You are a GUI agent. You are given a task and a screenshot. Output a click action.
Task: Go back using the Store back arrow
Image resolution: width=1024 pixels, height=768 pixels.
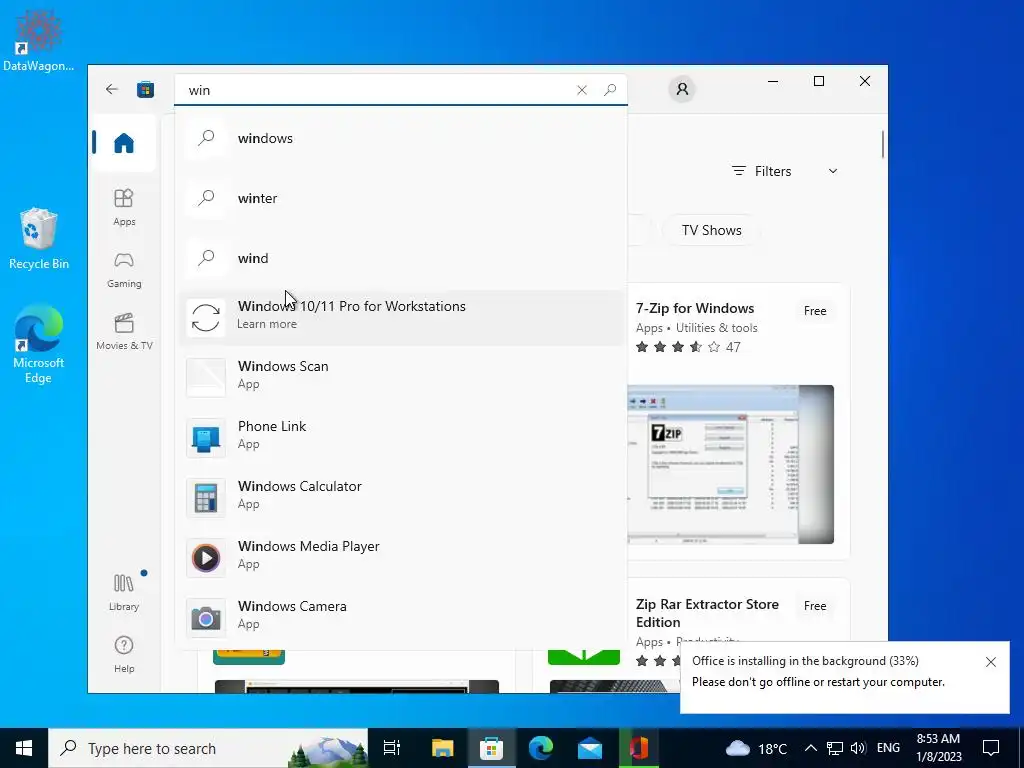coord(112,89)
